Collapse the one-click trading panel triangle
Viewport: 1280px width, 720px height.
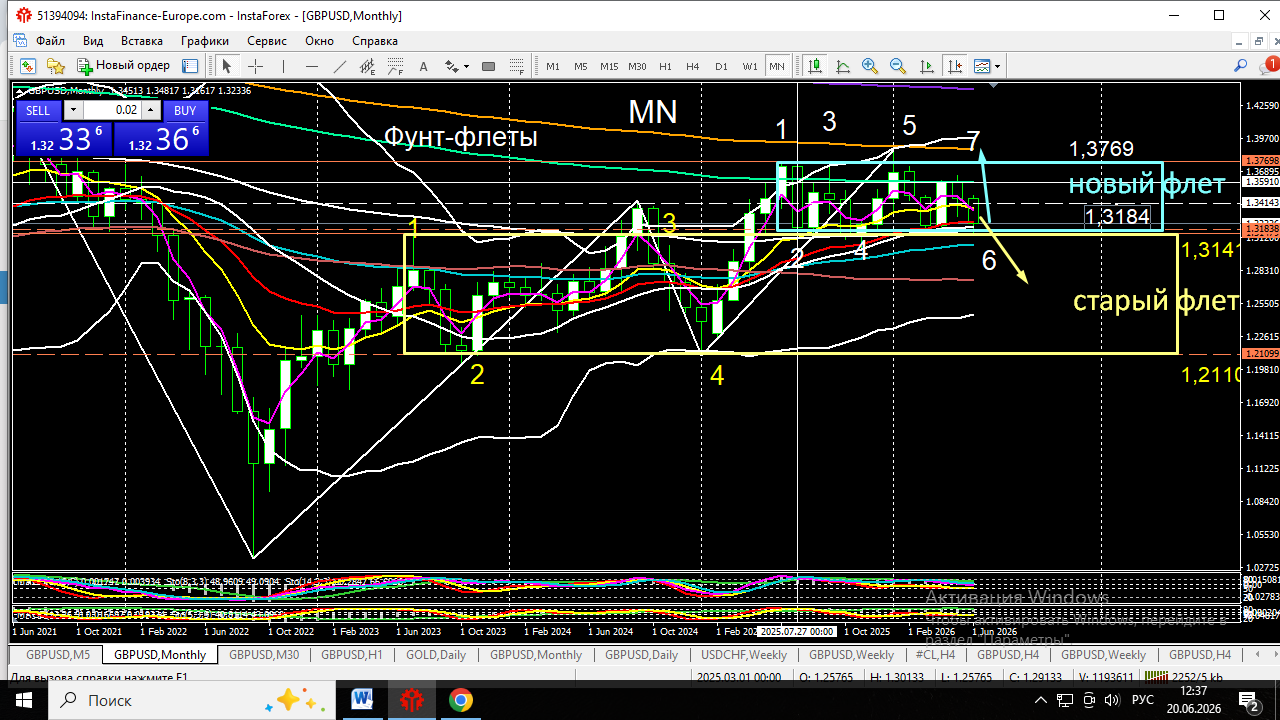21,91
